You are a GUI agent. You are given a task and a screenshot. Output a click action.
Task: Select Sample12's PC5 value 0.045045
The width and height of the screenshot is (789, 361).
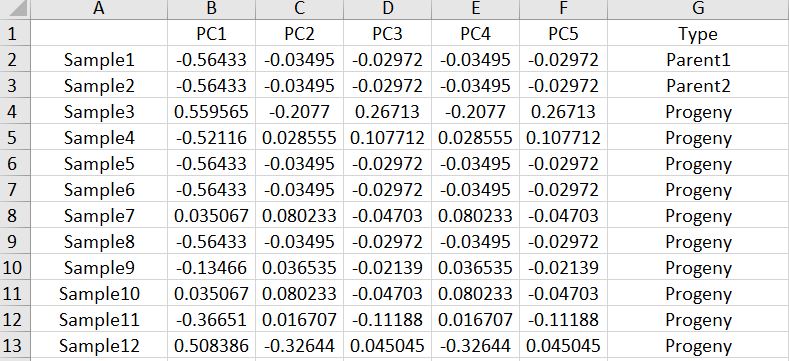[564, 346]
